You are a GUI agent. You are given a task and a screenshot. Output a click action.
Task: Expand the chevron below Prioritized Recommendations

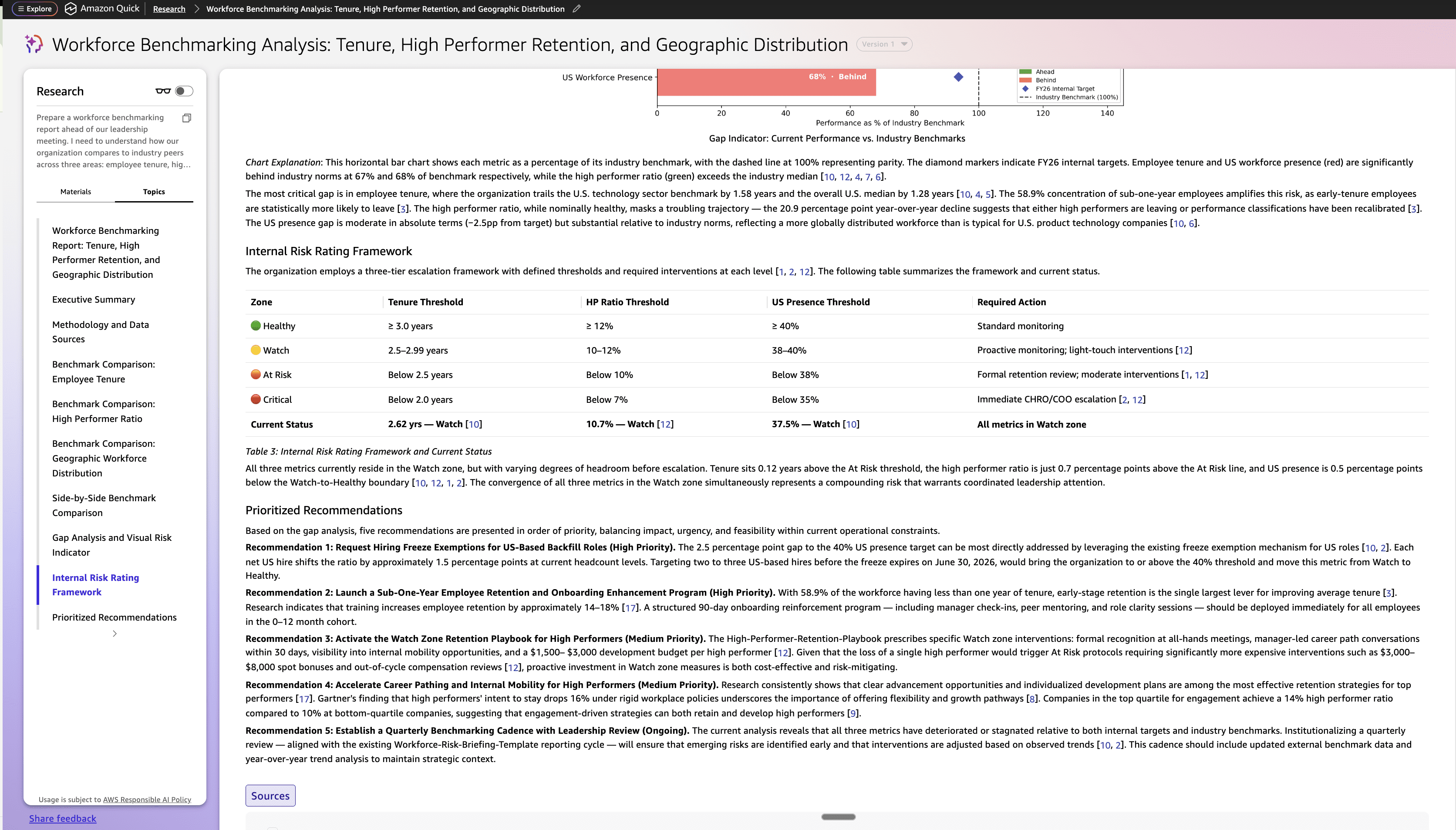115,633
